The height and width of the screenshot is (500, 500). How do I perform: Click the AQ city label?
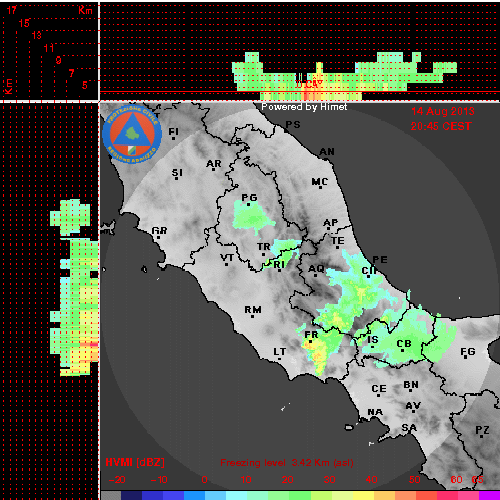pyautogui.click(x=316, y=269)
